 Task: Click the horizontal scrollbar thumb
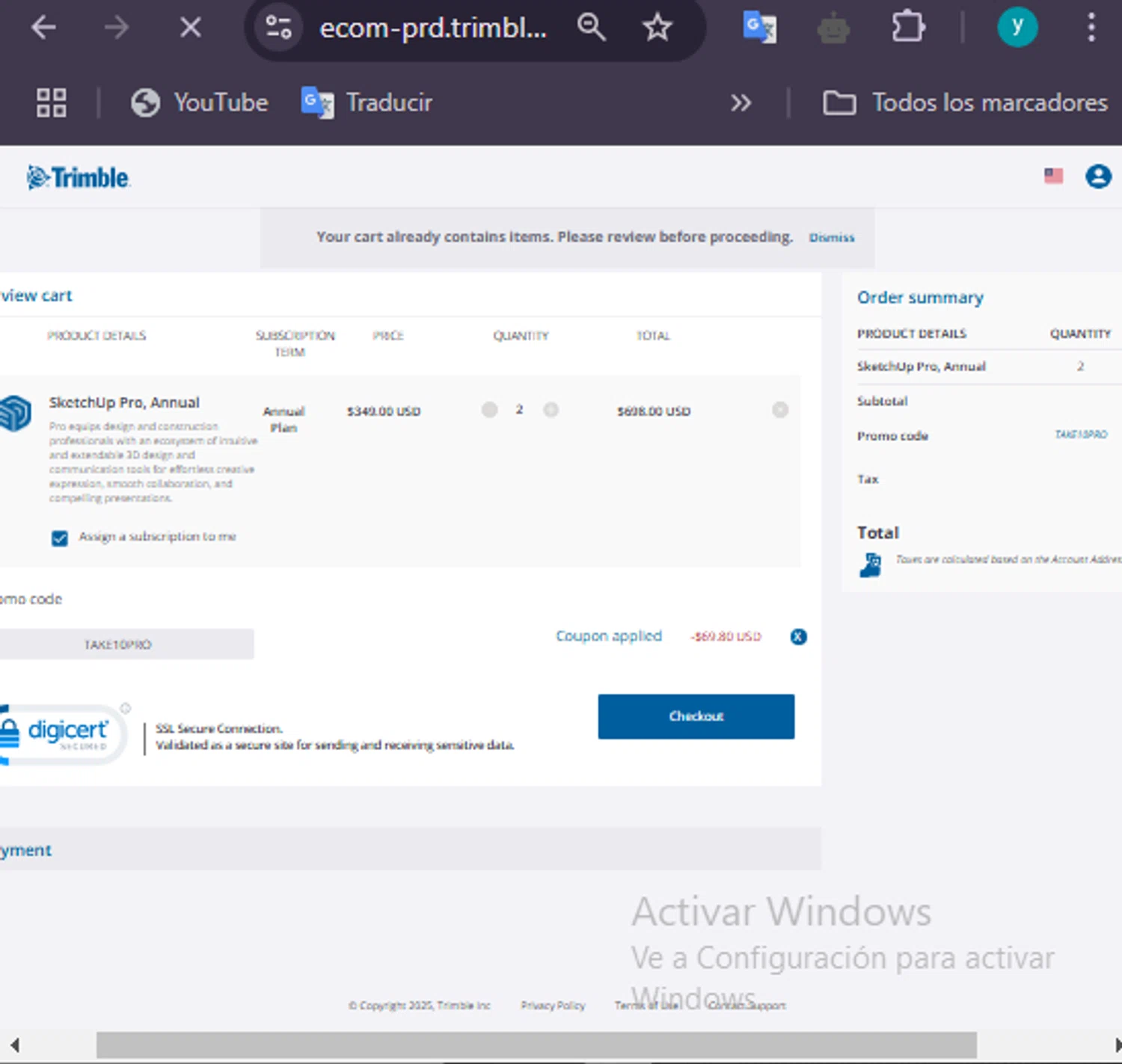536,1045
